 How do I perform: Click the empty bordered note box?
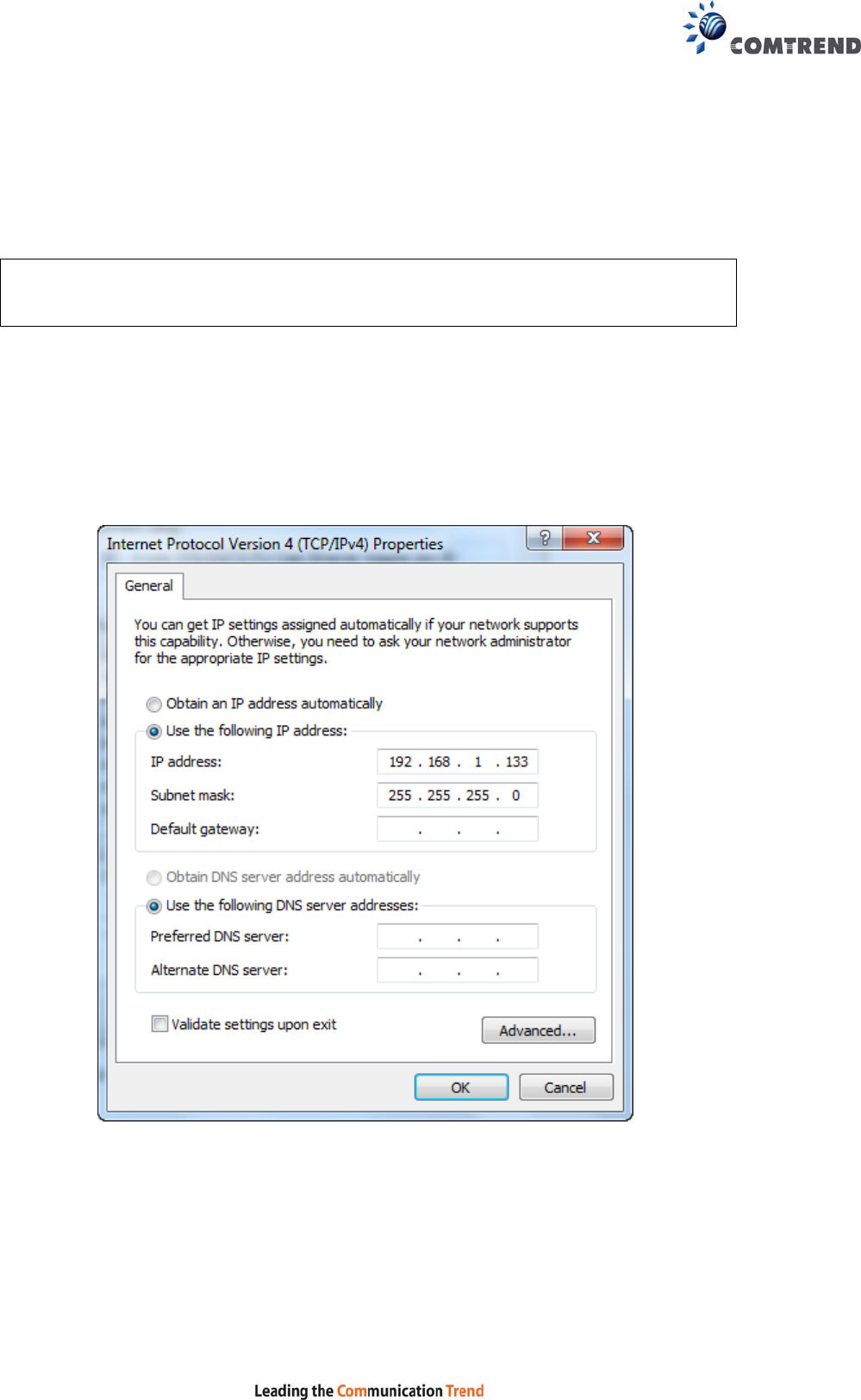(x=368, y=292)
